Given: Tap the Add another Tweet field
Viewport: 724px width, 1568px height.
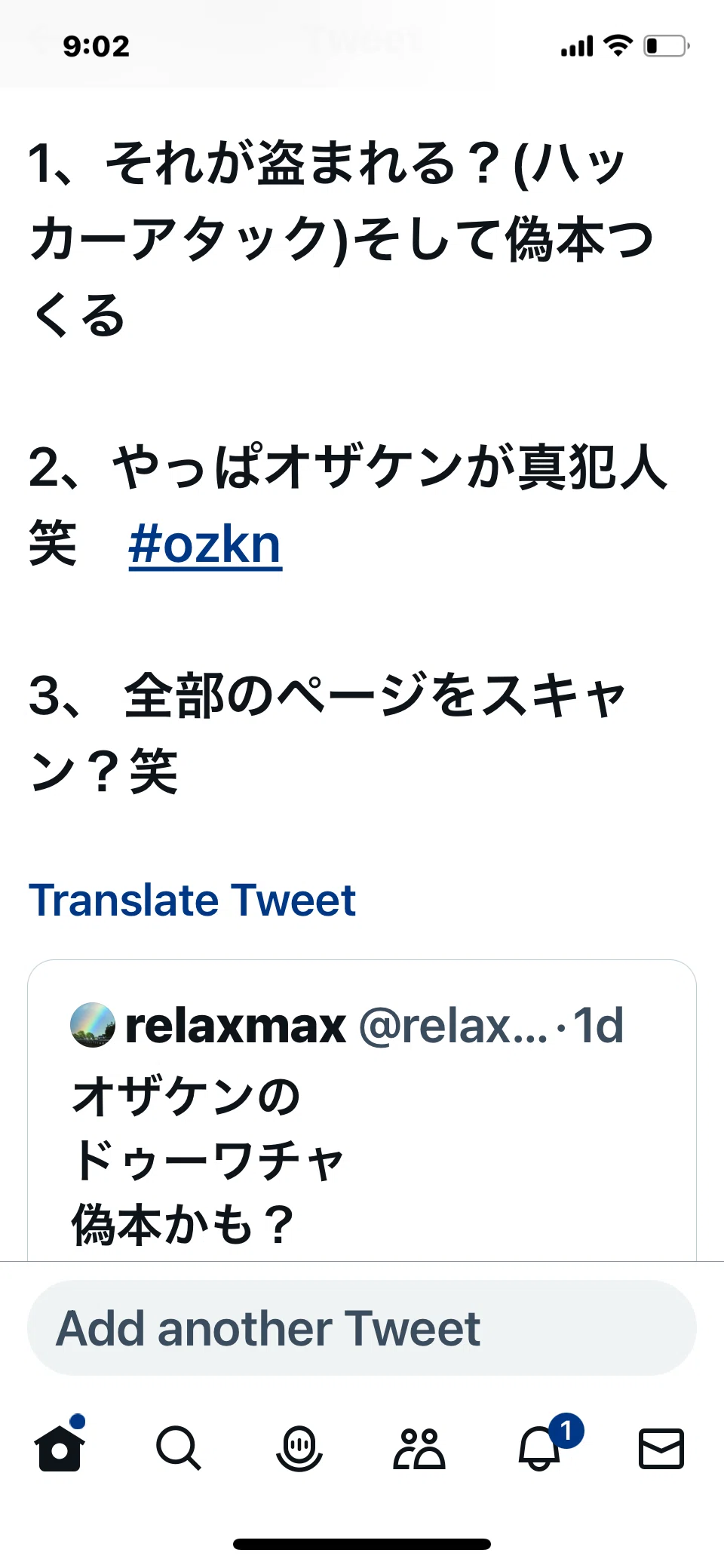Looking at the screenshot, I should [362, 1327].
